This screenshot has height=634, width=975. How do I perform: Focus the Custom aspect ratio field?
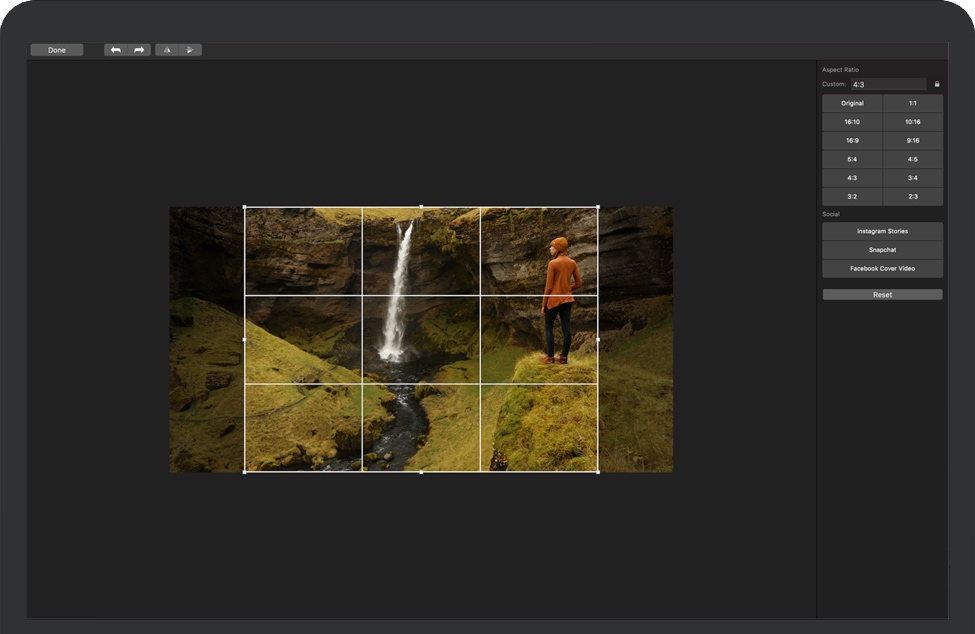(x=888, y=85)
